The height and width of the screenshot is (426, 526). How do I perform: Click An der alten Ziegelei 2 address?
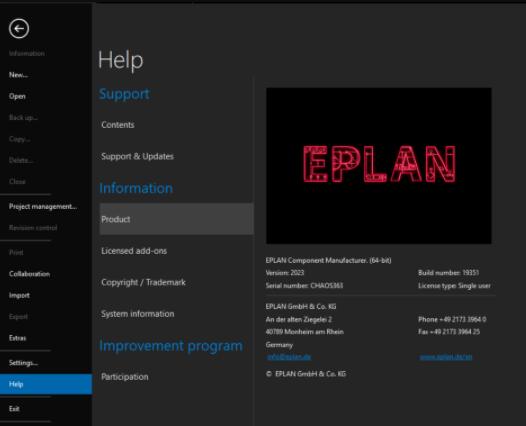299,319
